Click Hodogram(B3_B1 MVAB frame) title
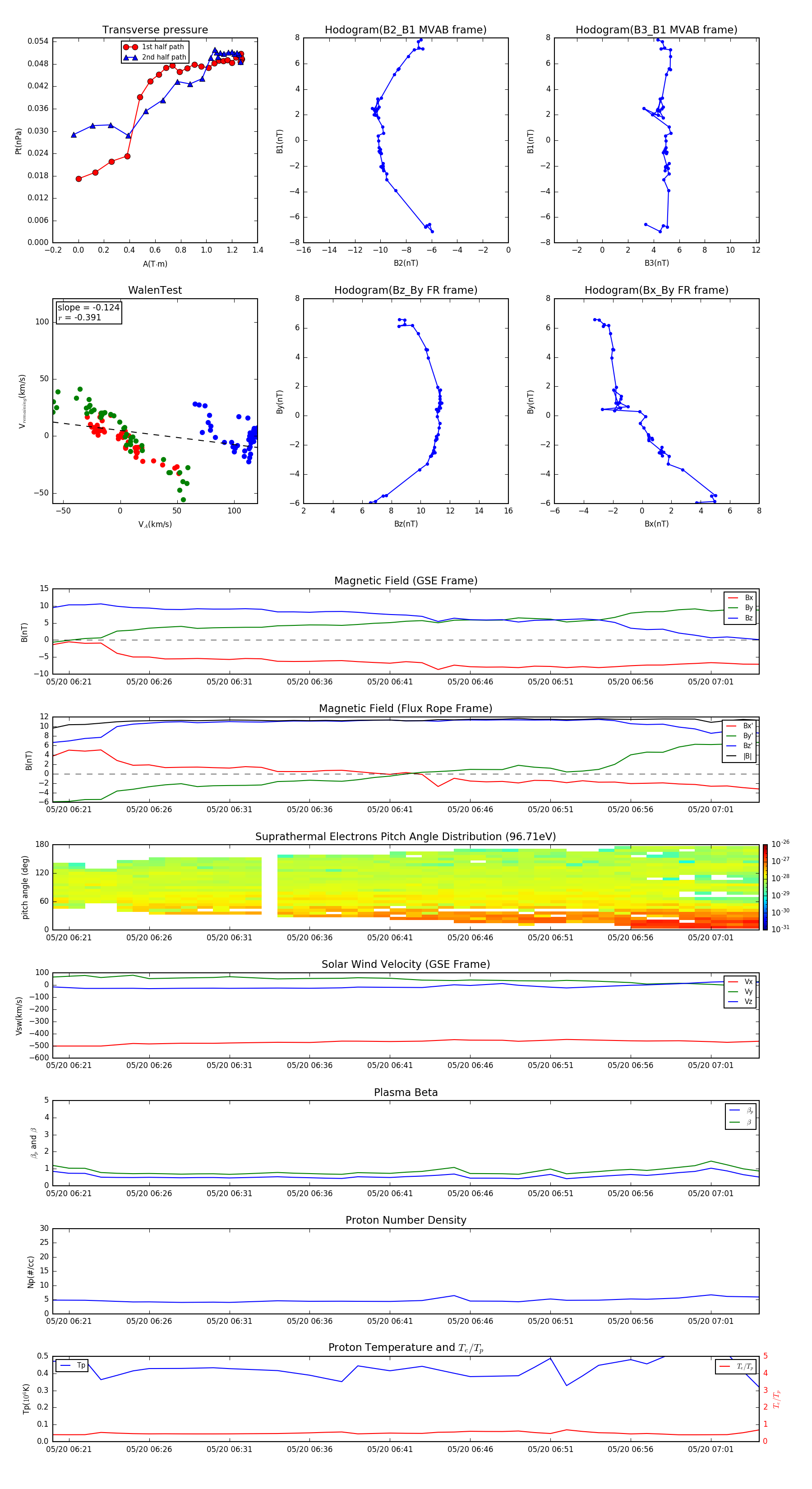 (x=656, y=30)
